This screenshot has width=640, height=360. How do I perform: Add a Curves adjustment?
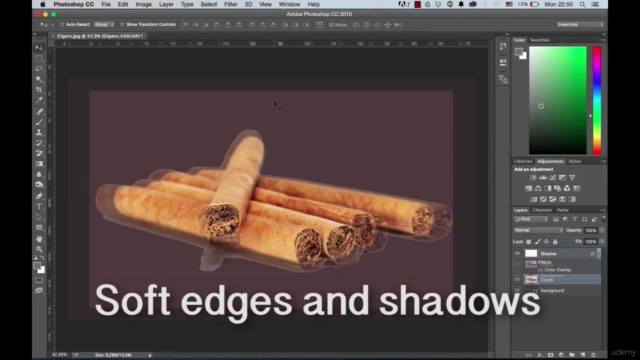tap(553, 178)
